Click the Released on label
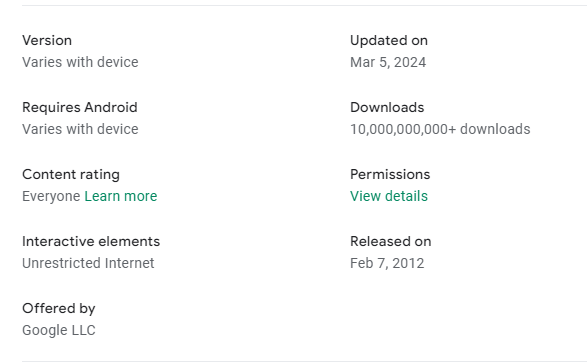 tap(390, 241)
